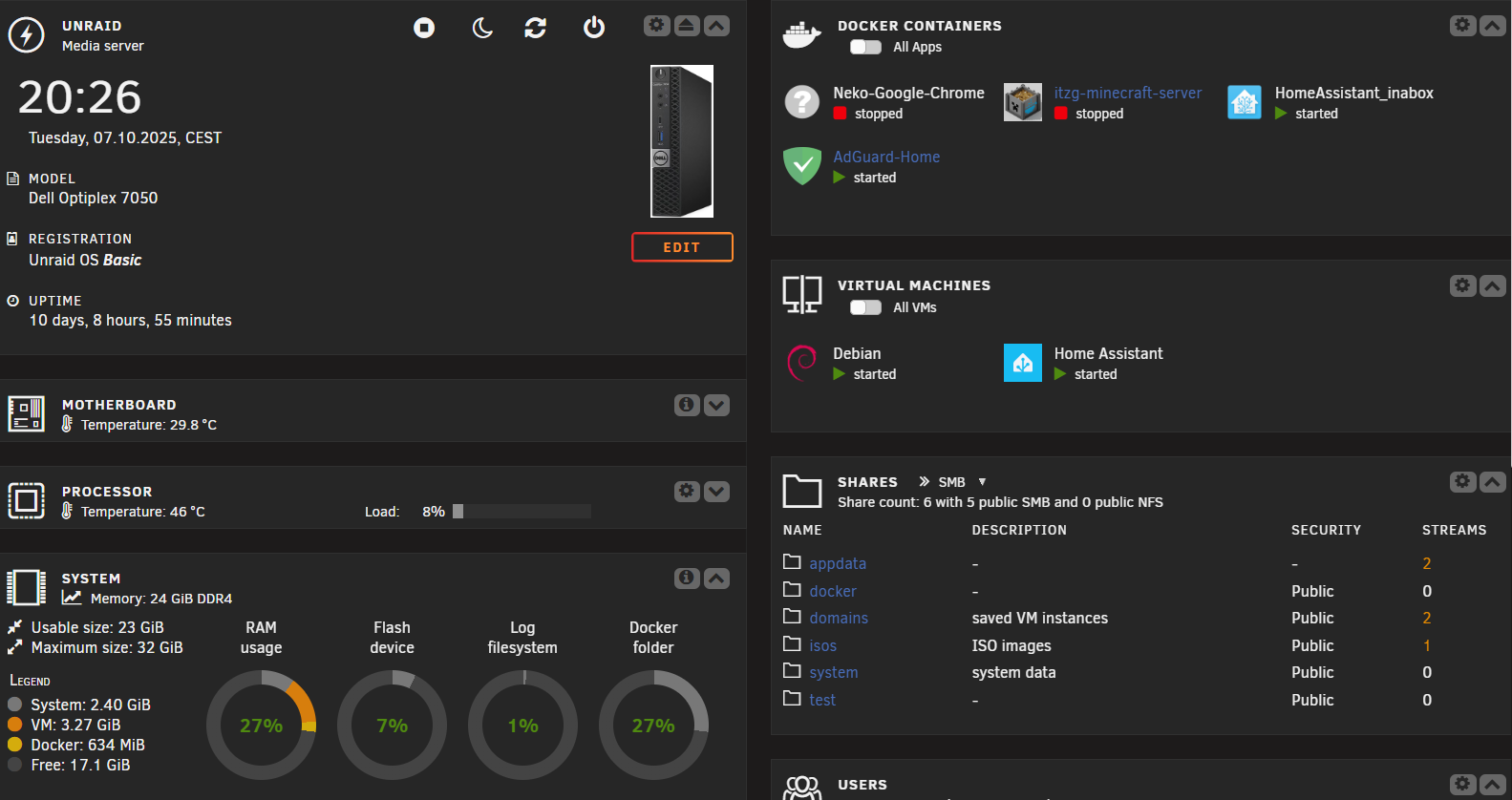This screenshot has width=1512, height=800.
Task: Click the Users group icon
Action: click(802, 788)
